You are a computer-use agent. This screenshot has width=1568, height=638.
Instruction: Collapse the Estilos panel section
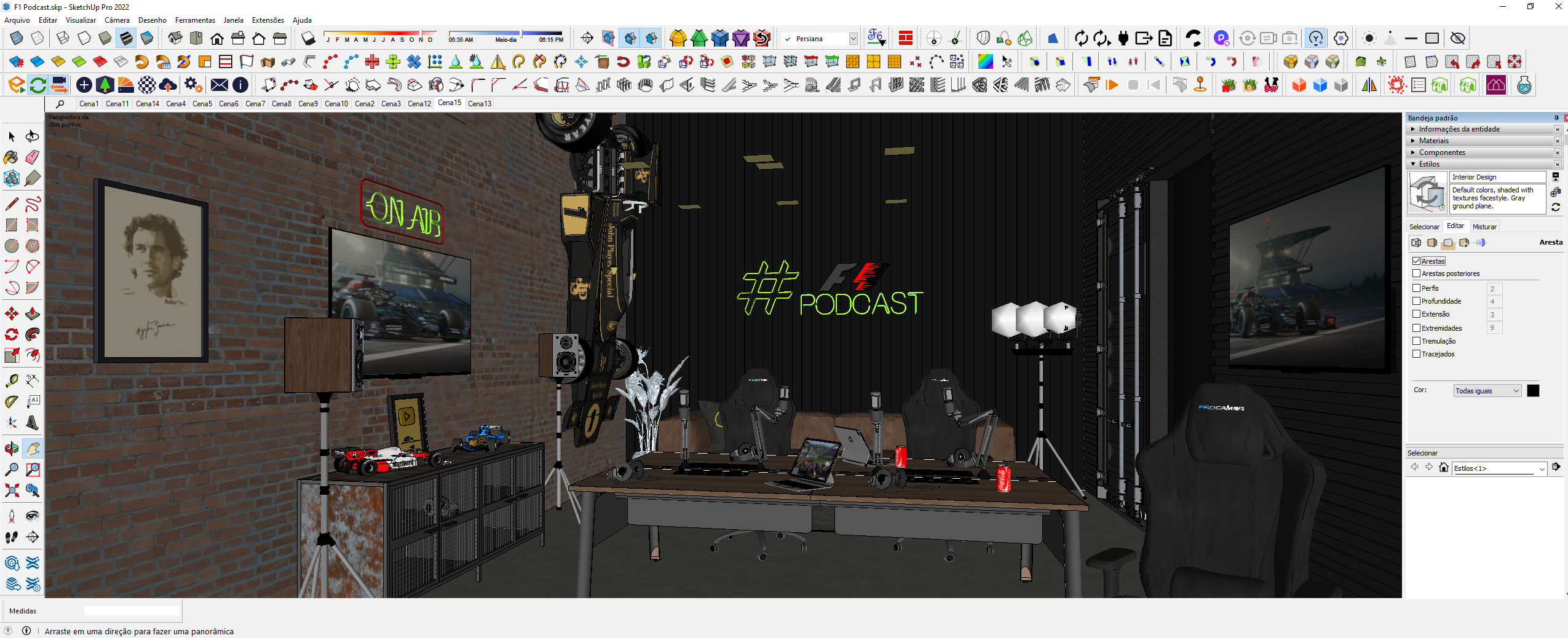tap(1414, 164)
